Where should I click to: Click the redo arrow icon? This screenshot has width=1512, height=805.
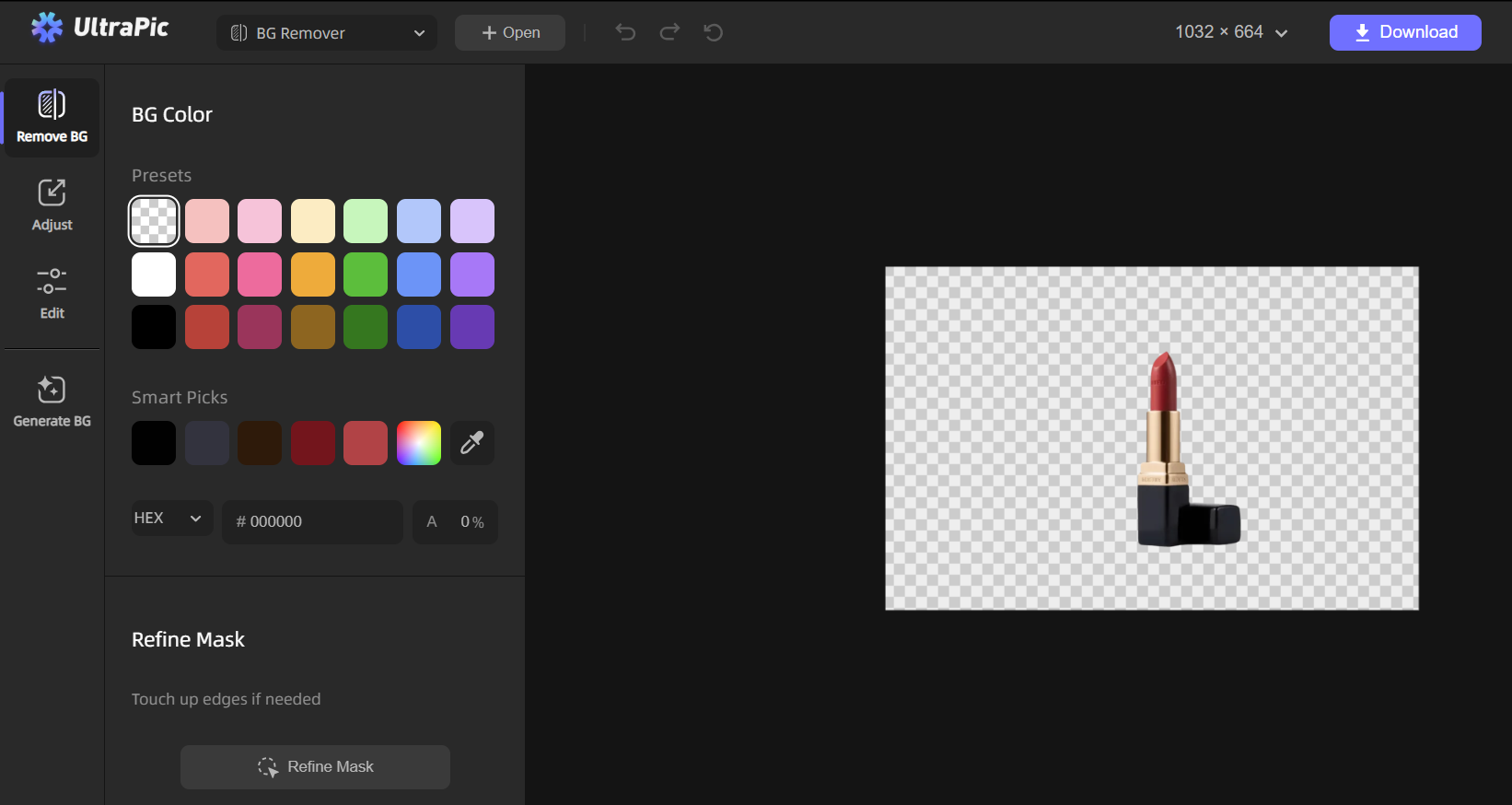click(x=669, y=32)
